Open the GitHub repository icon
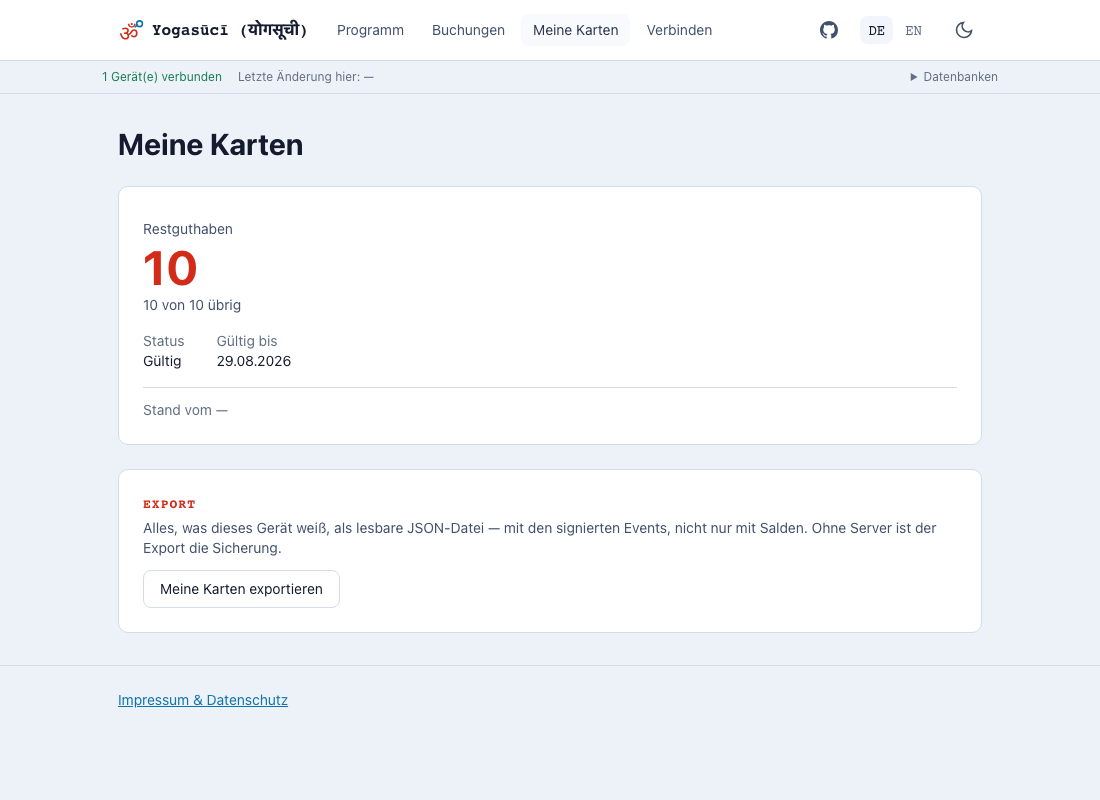This screenshot has height=800, width=1100. coord(829,30)
